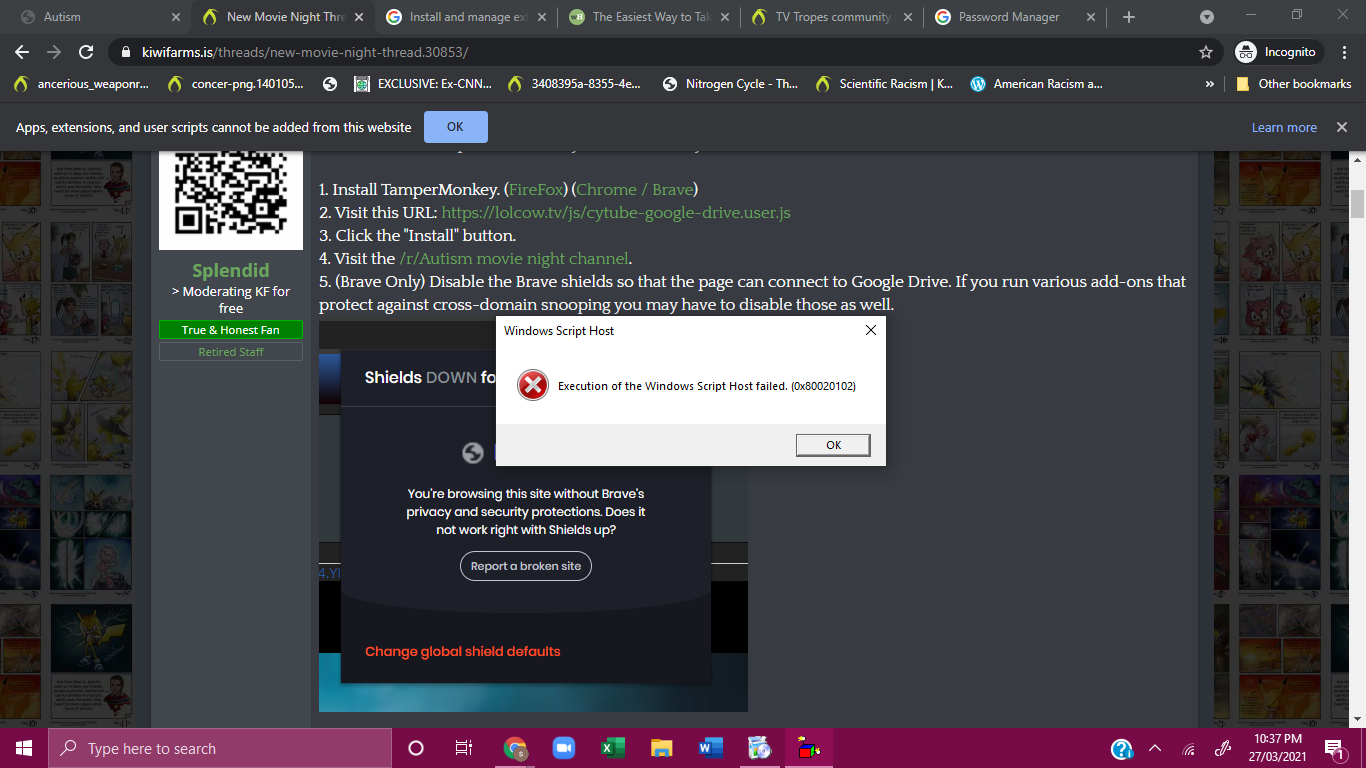Image resolution: width=1366 pixels, height=768 pixels.
Task: Click the QR code avatar image
Action: click(x=231, y=198)
